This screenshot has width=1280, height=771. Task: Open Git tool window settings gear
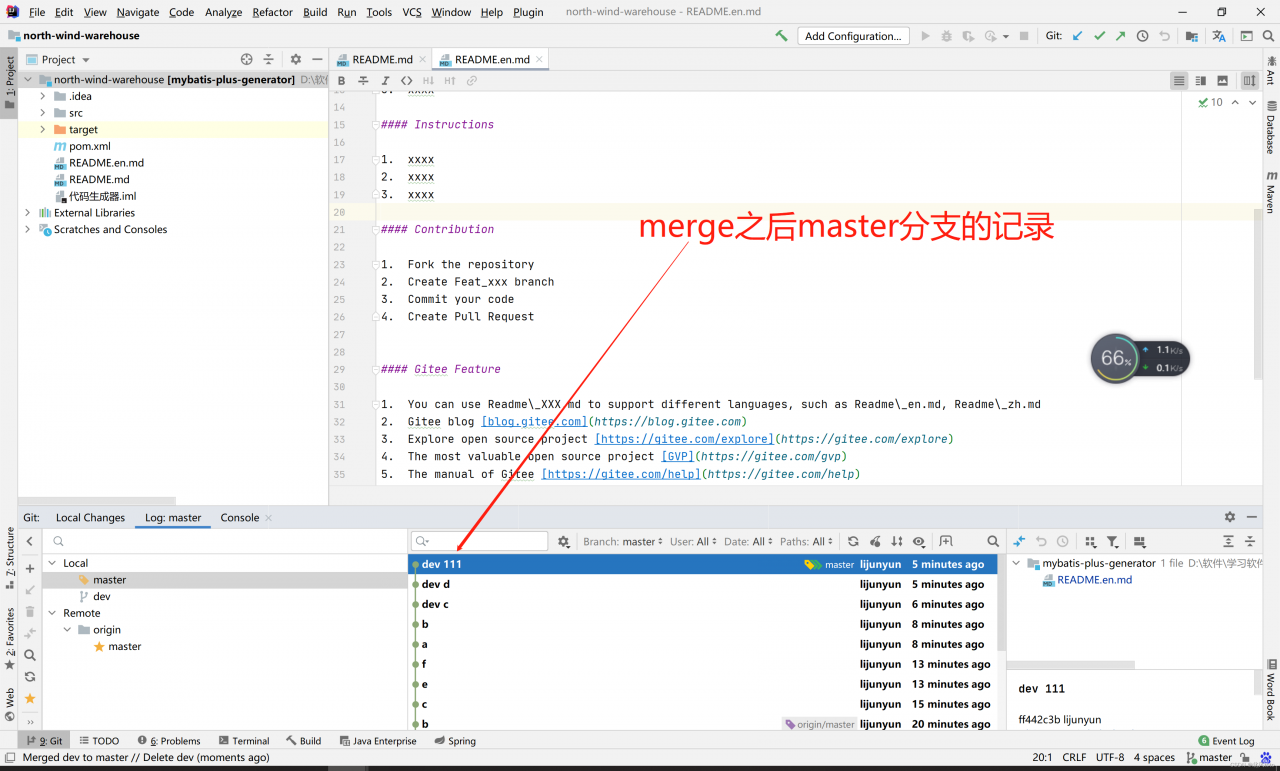pos(1230,517)
